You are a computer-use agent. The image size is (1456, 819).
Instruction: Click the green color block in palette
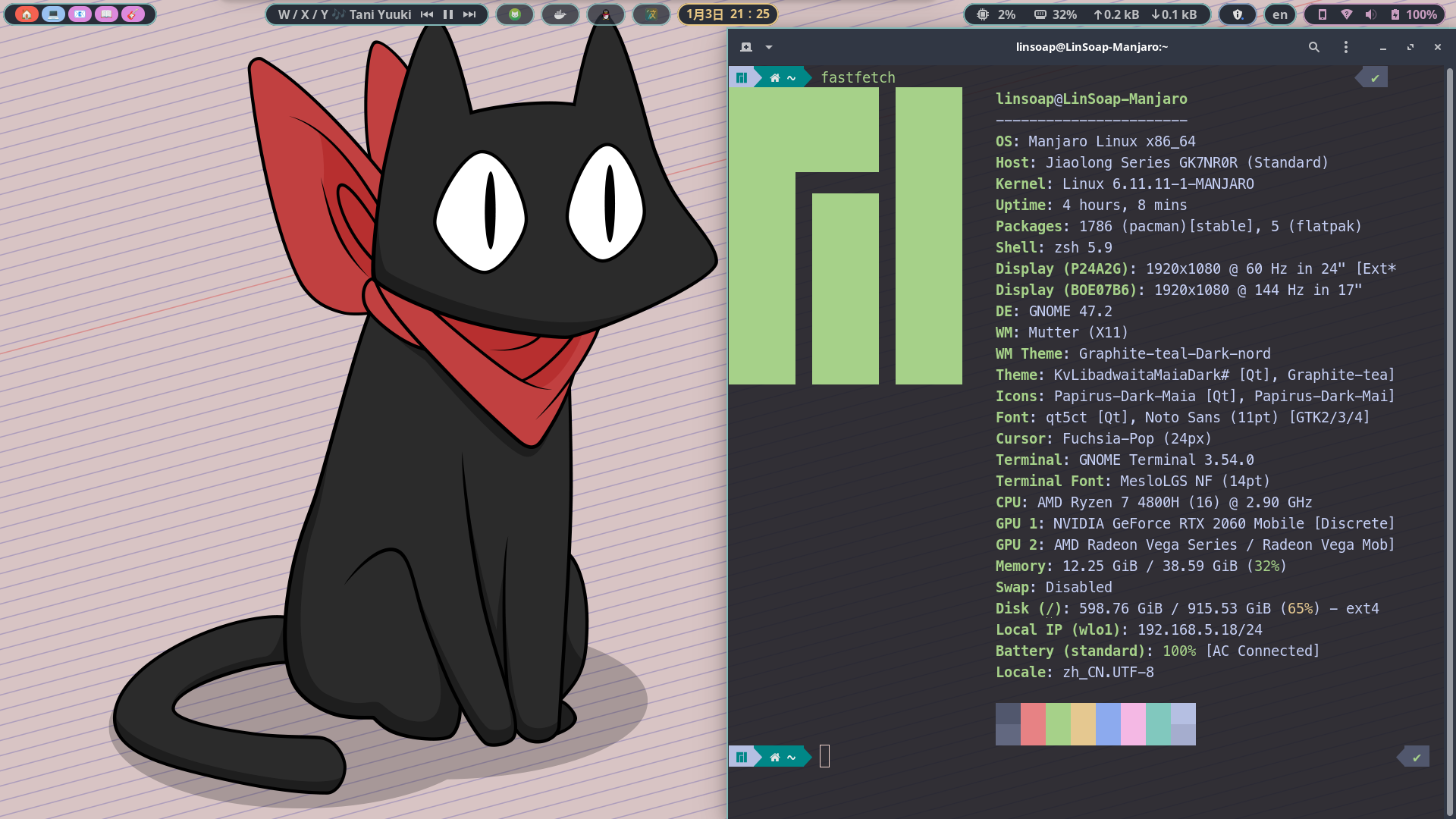1058,724
